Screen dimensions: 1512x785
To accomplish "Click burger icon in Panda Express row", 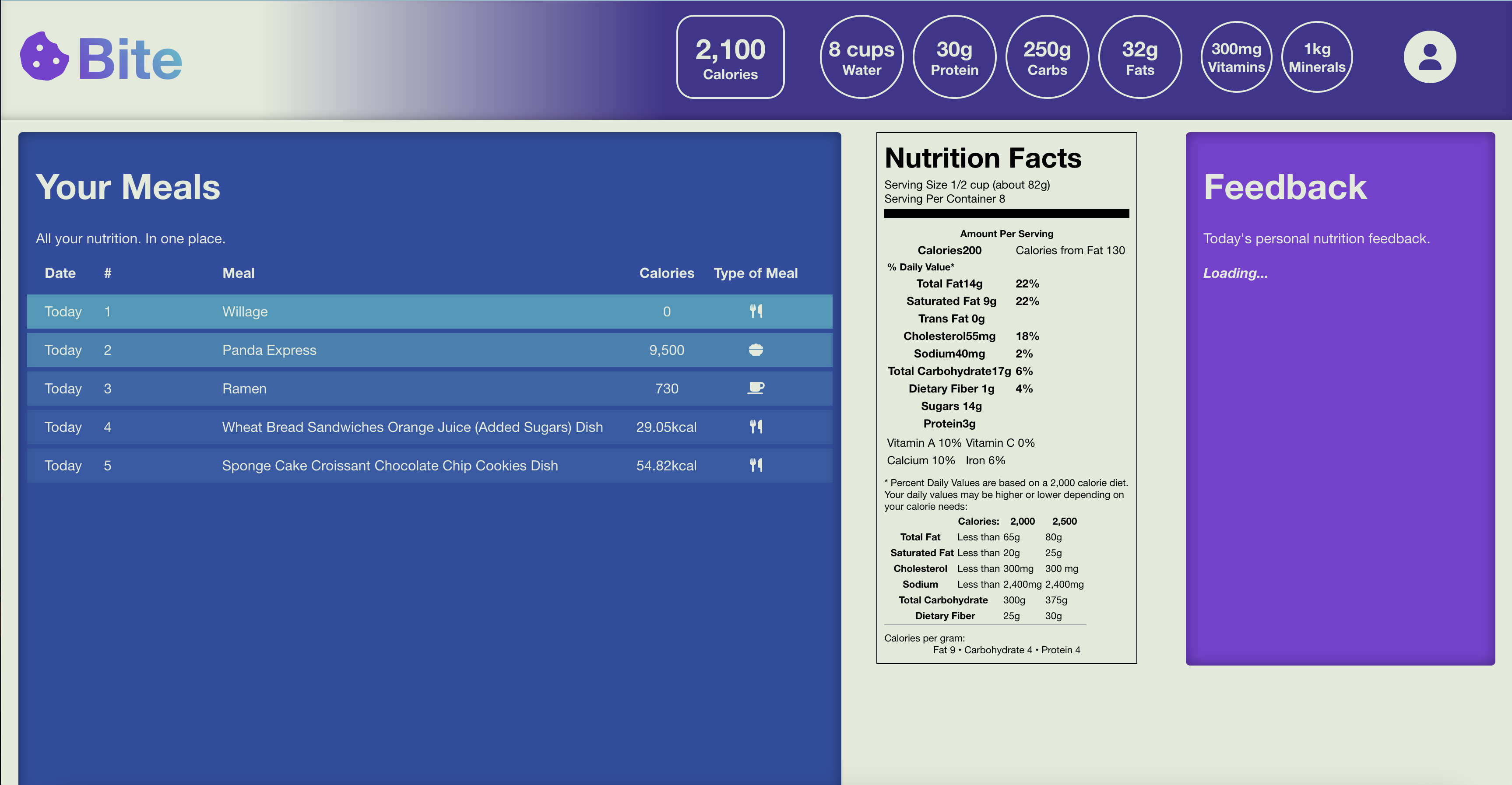I will click(x=756, y=350).
